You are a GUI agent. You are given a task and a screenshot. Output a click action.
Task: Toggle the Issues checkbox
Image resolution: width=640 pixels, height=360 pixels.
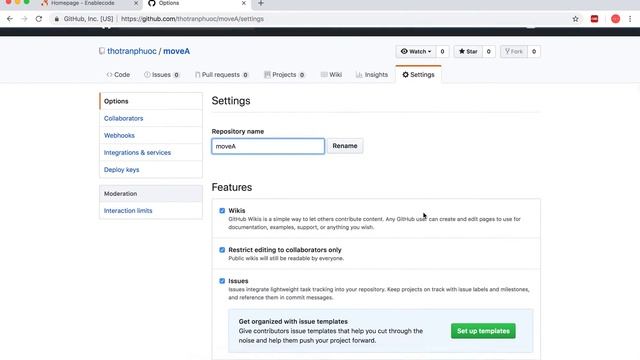(x=222, y=281)
